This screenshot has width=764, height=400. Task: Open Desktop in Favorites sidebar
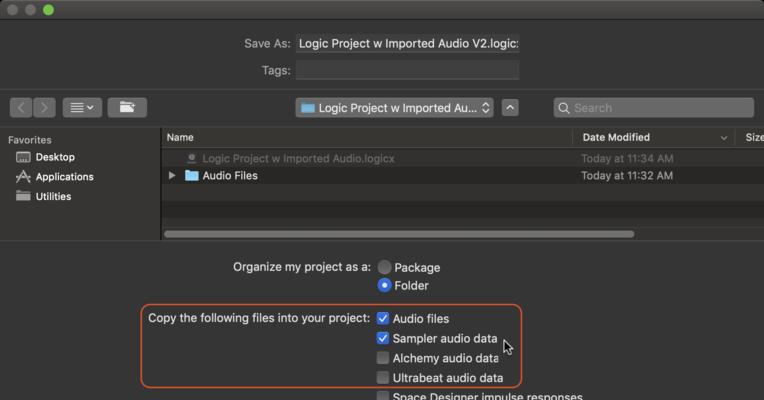[x=55, y=157]
